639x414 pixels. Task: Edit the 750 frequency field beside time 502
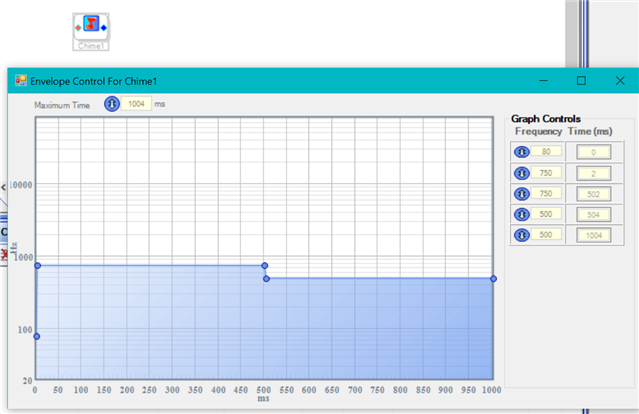(546, 193)
